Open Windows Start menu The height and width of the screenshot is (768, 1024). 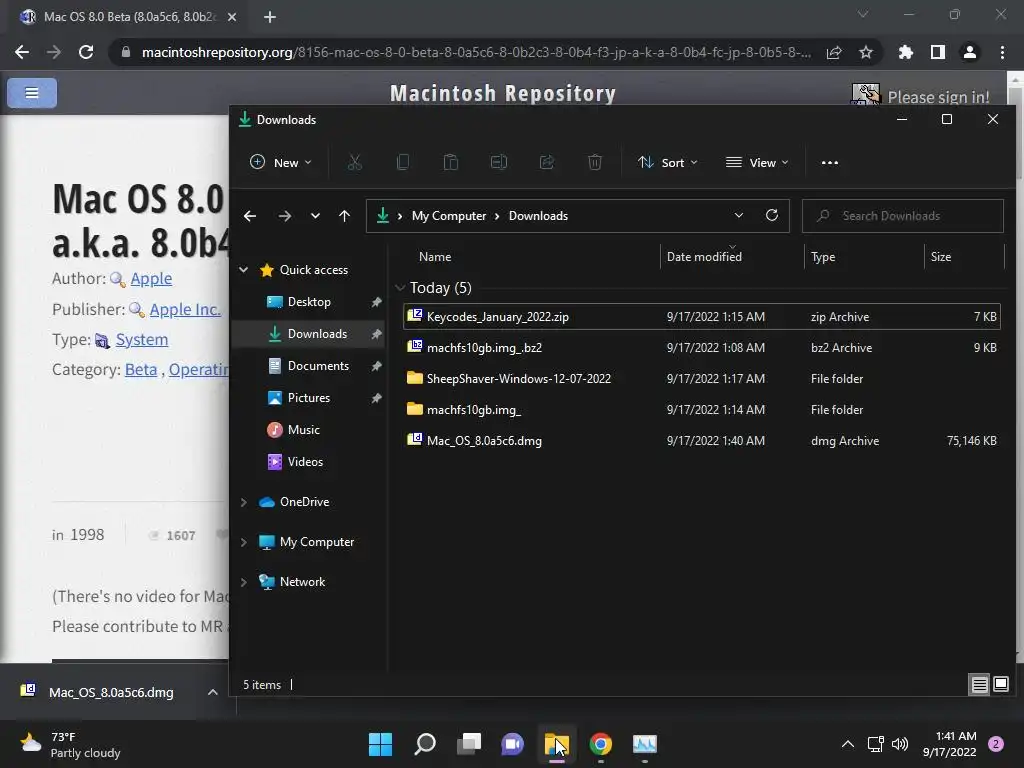click(x=380, y=744)
